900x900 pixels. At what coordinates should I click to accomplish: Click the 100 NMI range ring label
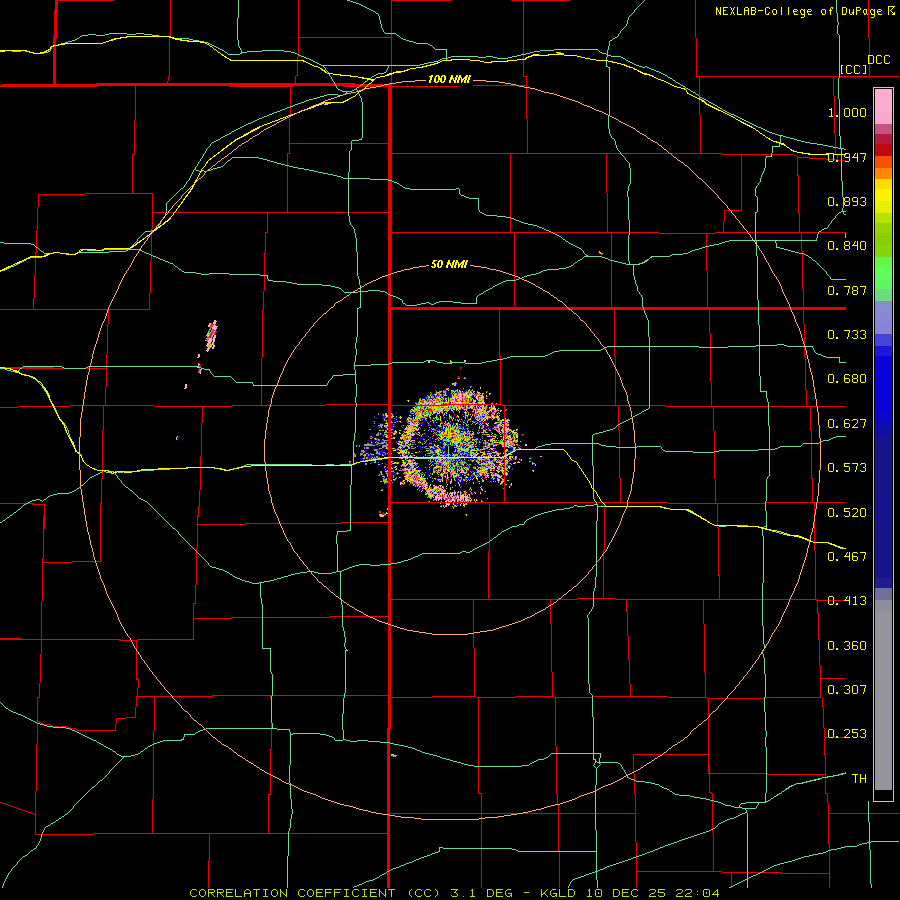tap(449, 79)
